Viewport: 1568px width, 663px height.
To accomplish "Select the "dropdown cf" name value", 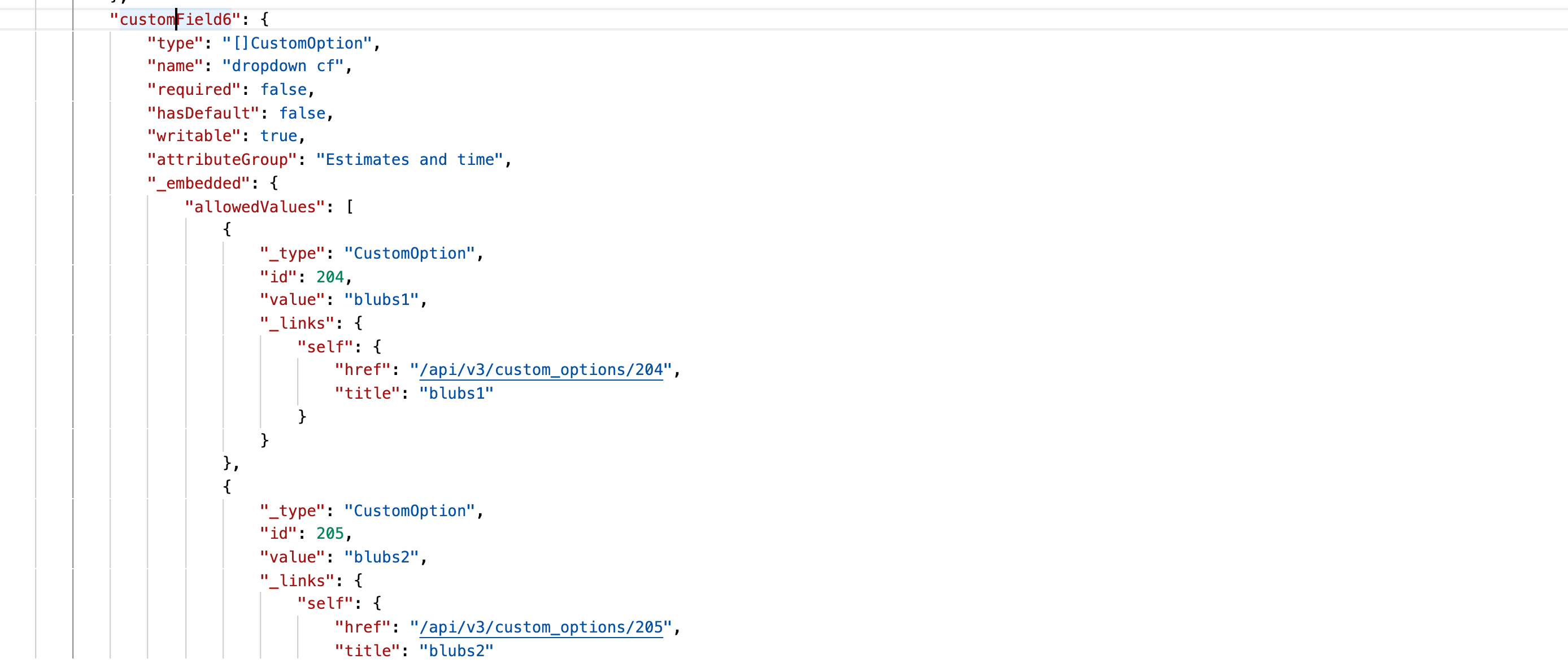I will [x=282, y=66].
